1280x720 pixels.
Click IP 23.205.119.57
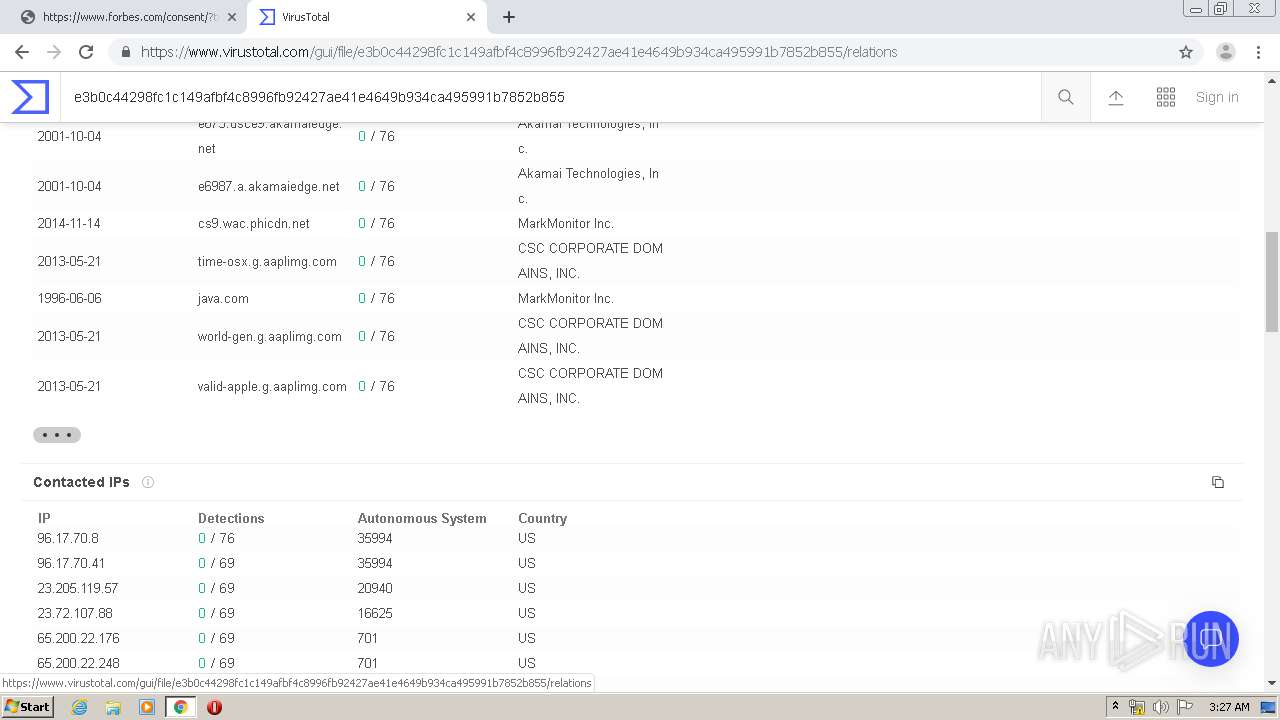click(x=77, y=588)
